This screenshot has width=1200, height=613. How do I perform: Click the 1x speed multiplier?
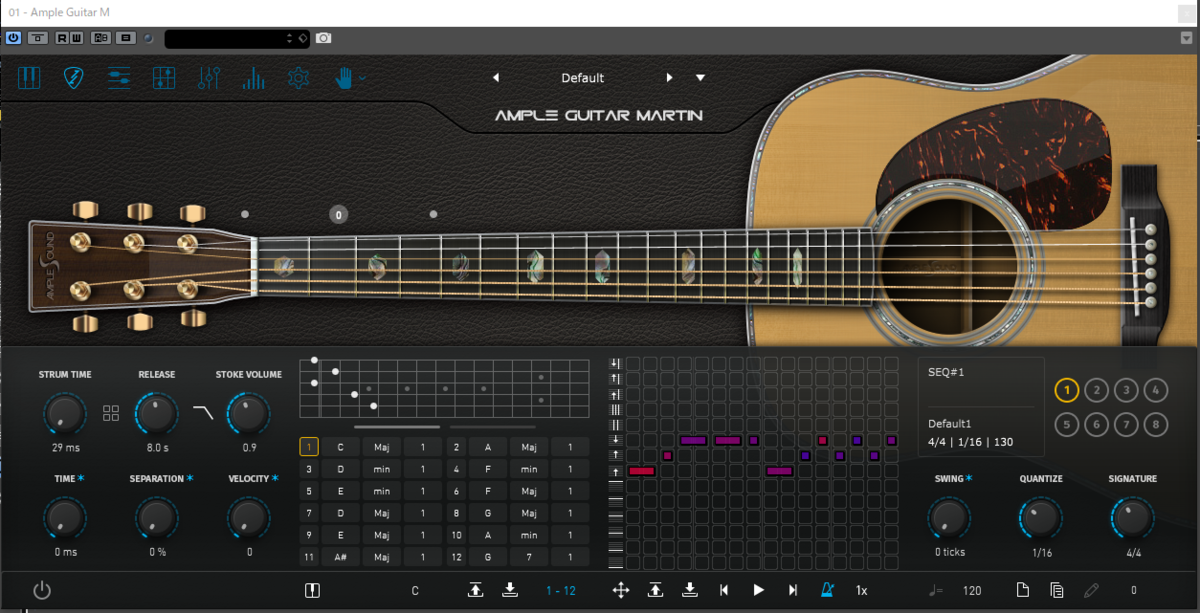(861, 590)
